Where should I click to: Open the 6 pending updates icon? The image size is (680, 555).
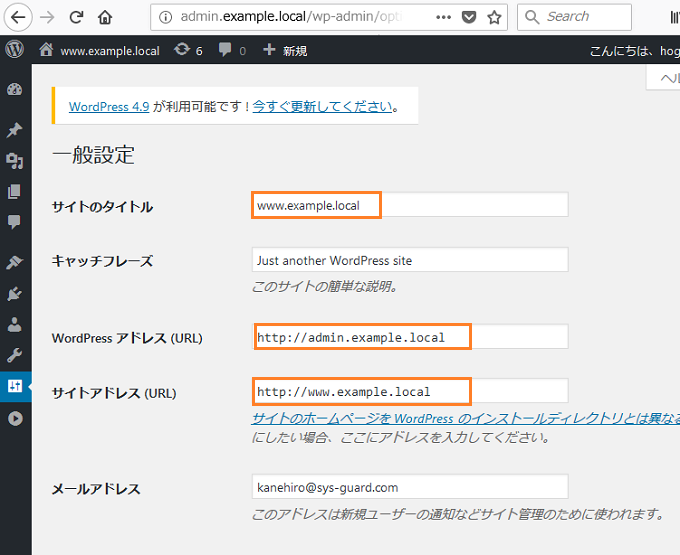(188, 50)
